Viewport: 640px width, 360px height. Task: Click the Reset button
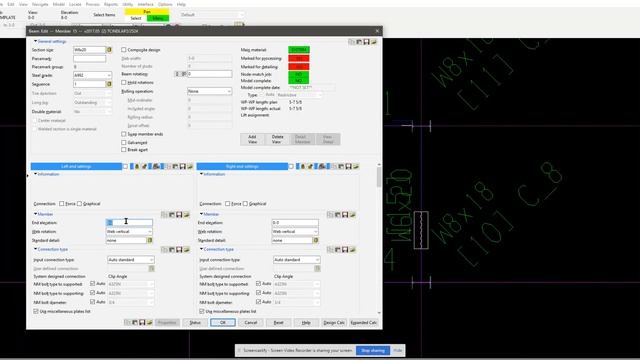click(278, 322)
